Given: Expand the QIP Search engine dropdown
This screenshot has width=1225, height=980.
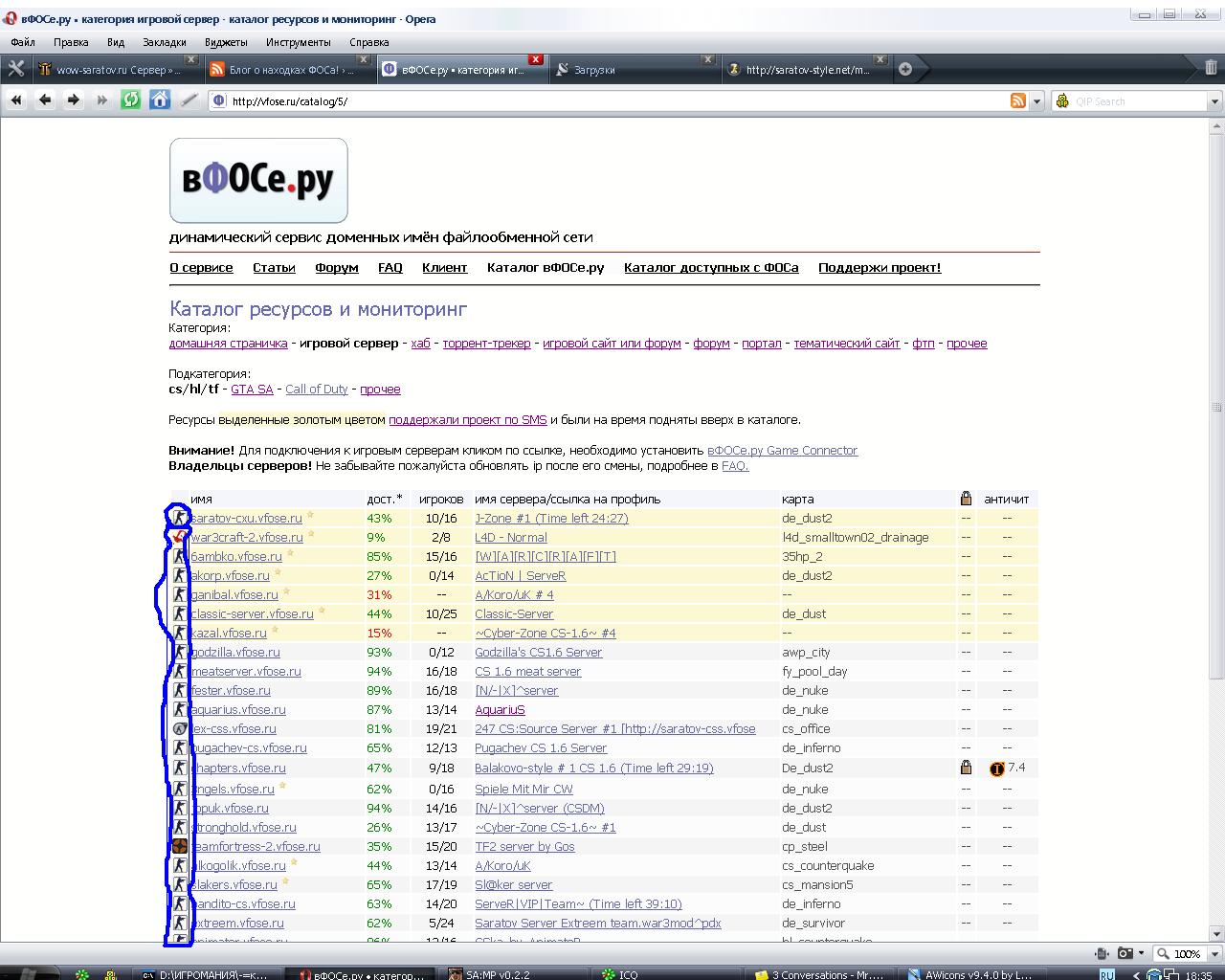Looking at the screenshot, I should (x=1214, y=101).
